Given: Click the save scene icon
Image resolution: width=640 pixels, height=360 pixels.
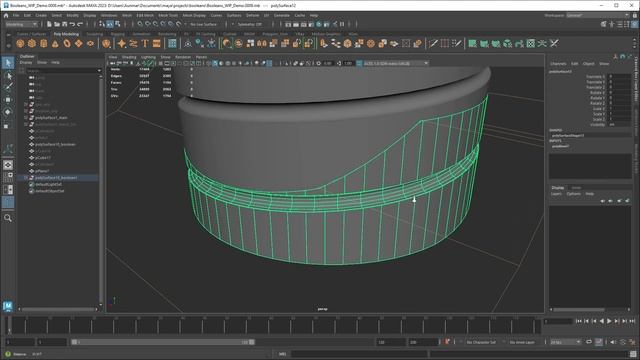Looking at the screenshot, I should pos(64,24).
